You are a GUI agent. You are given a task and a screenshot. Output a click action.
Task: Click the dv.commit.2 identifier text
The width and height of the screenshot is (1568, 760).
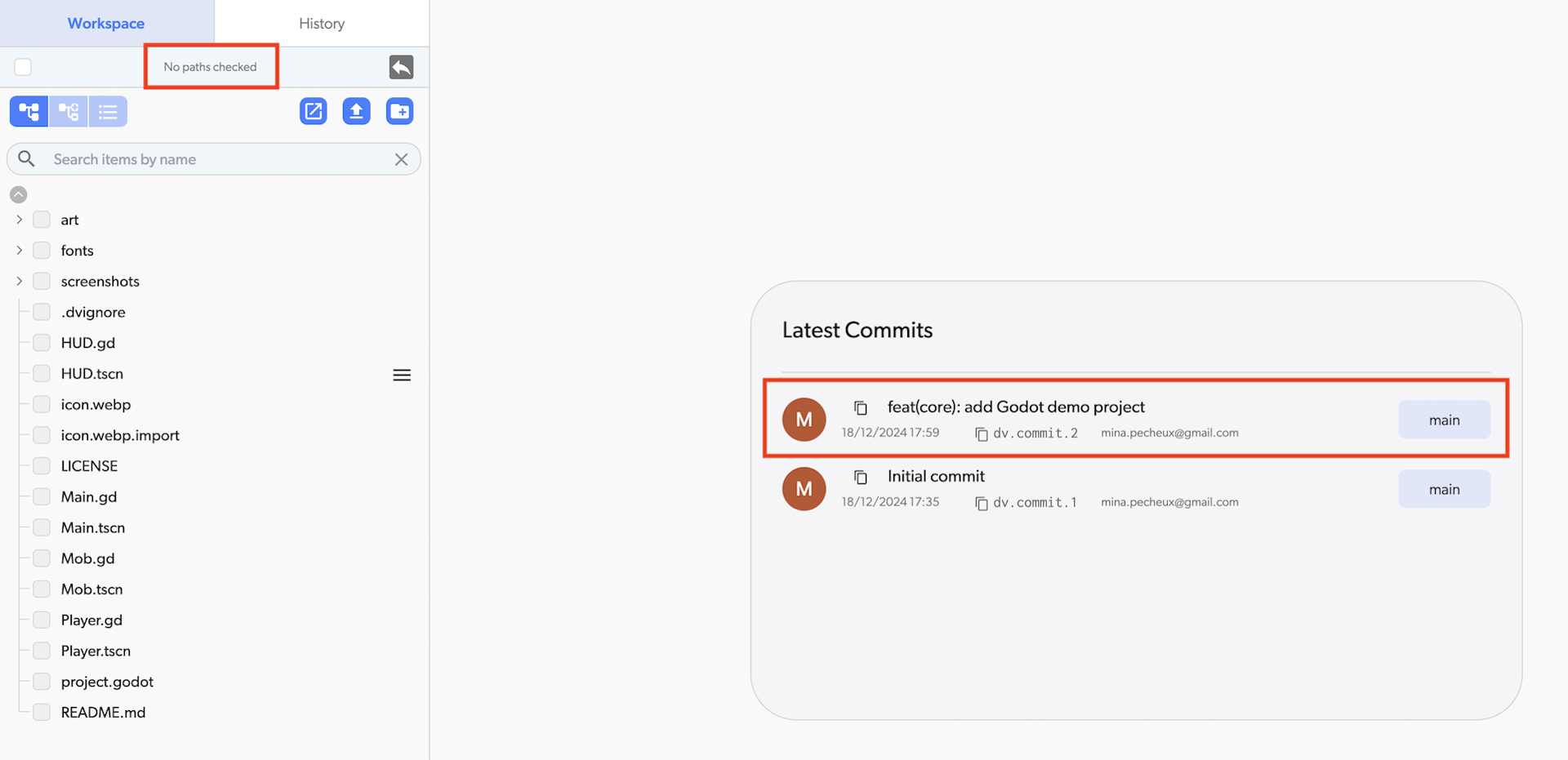[1035, 433]
